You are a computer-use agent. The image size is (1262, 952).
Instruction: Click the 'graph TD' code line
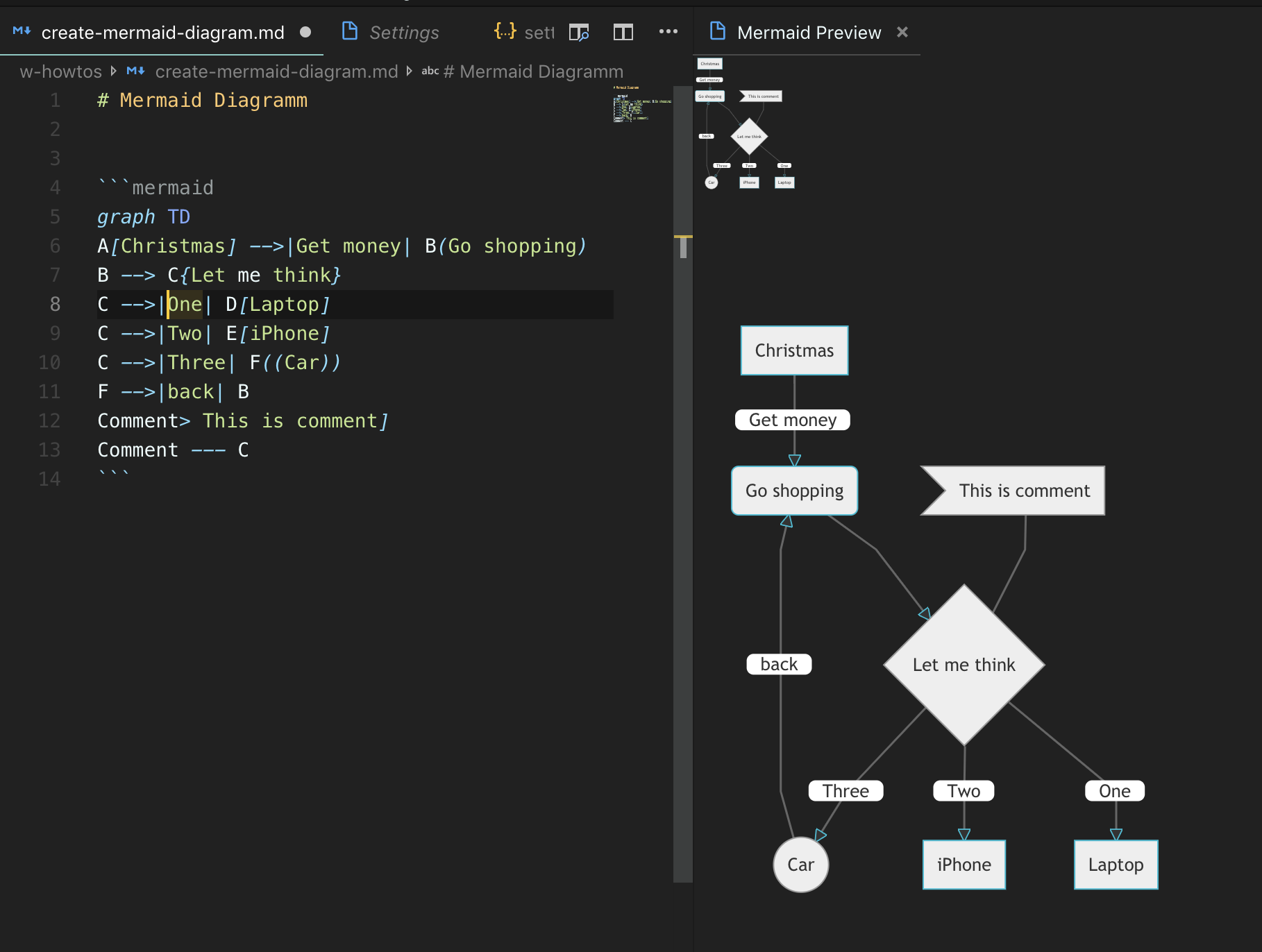143,217
